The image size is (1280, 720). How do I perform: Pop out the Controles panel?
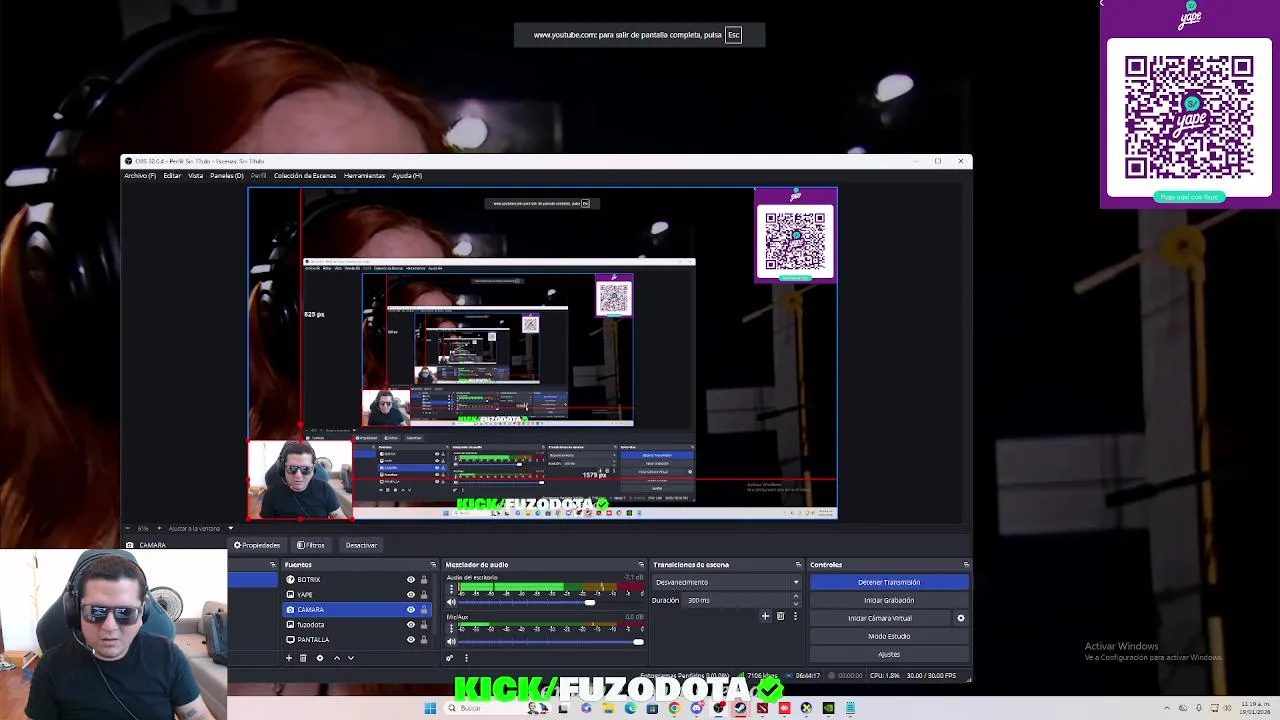[965, 565]
